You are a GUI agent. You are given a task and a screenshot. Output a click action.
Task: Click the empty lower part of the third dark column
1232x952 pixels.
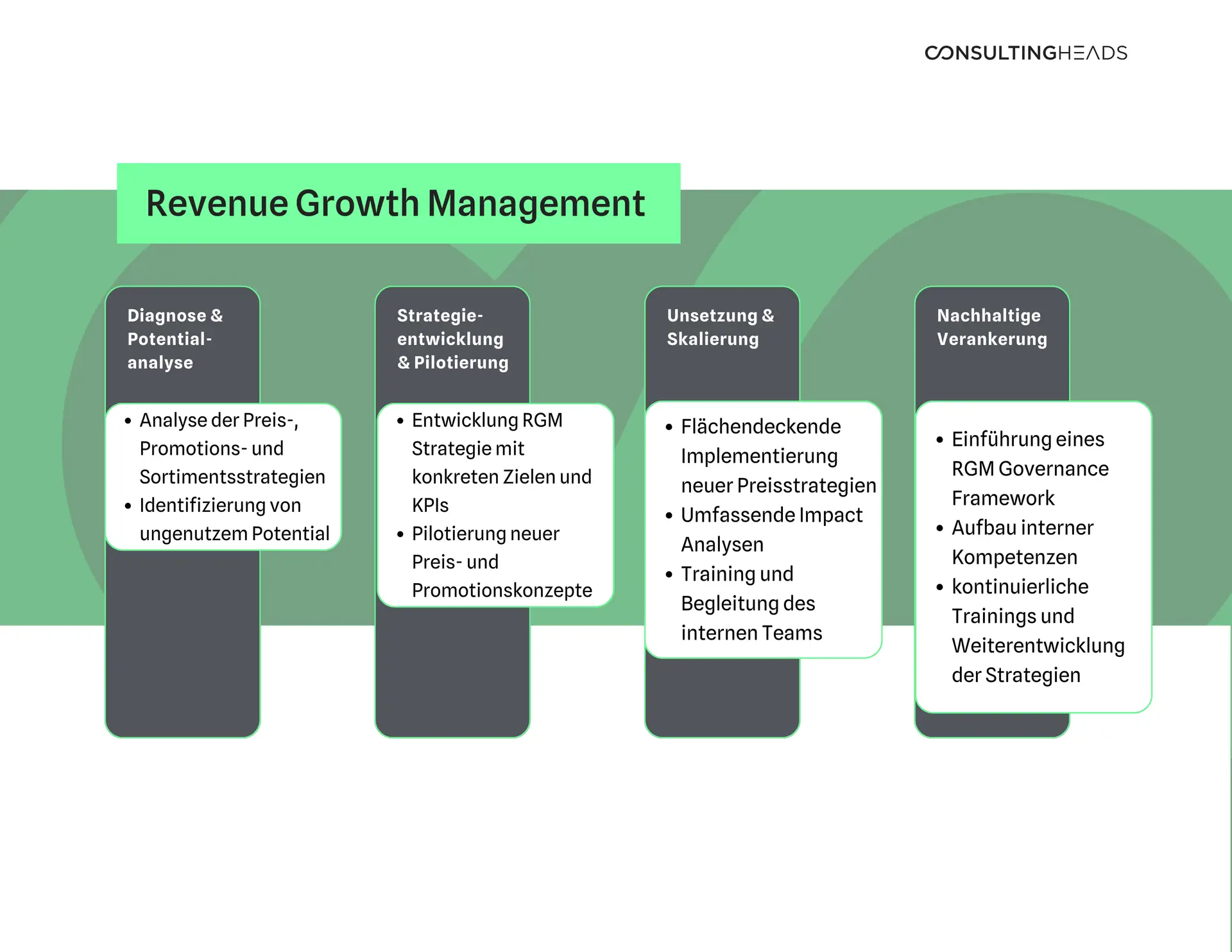(722, 699)
